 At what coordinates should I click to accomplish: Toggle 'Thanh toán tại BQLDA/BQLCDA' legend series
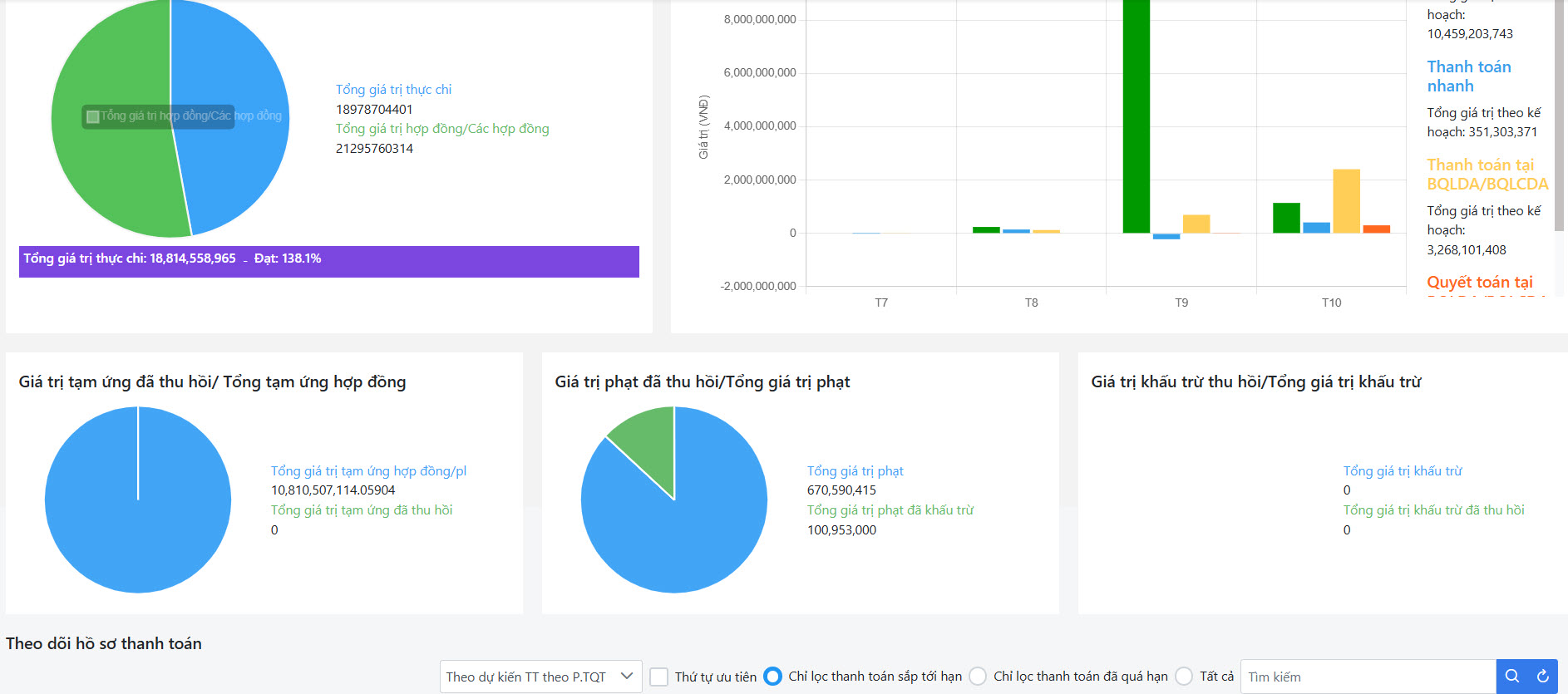tap(1487, 175)
